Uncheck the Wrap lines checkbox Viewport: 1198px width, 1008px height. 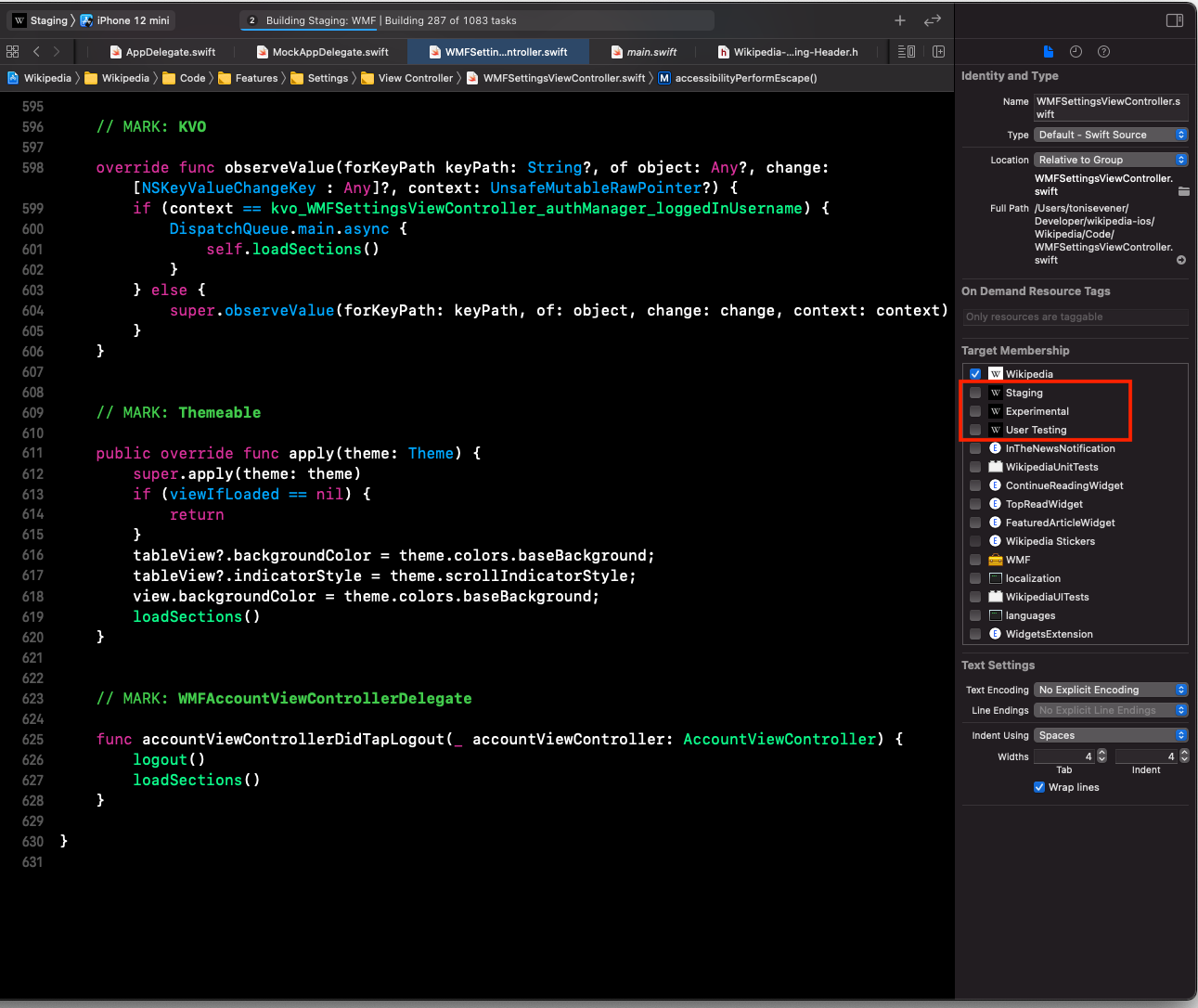click(1039, 787)
